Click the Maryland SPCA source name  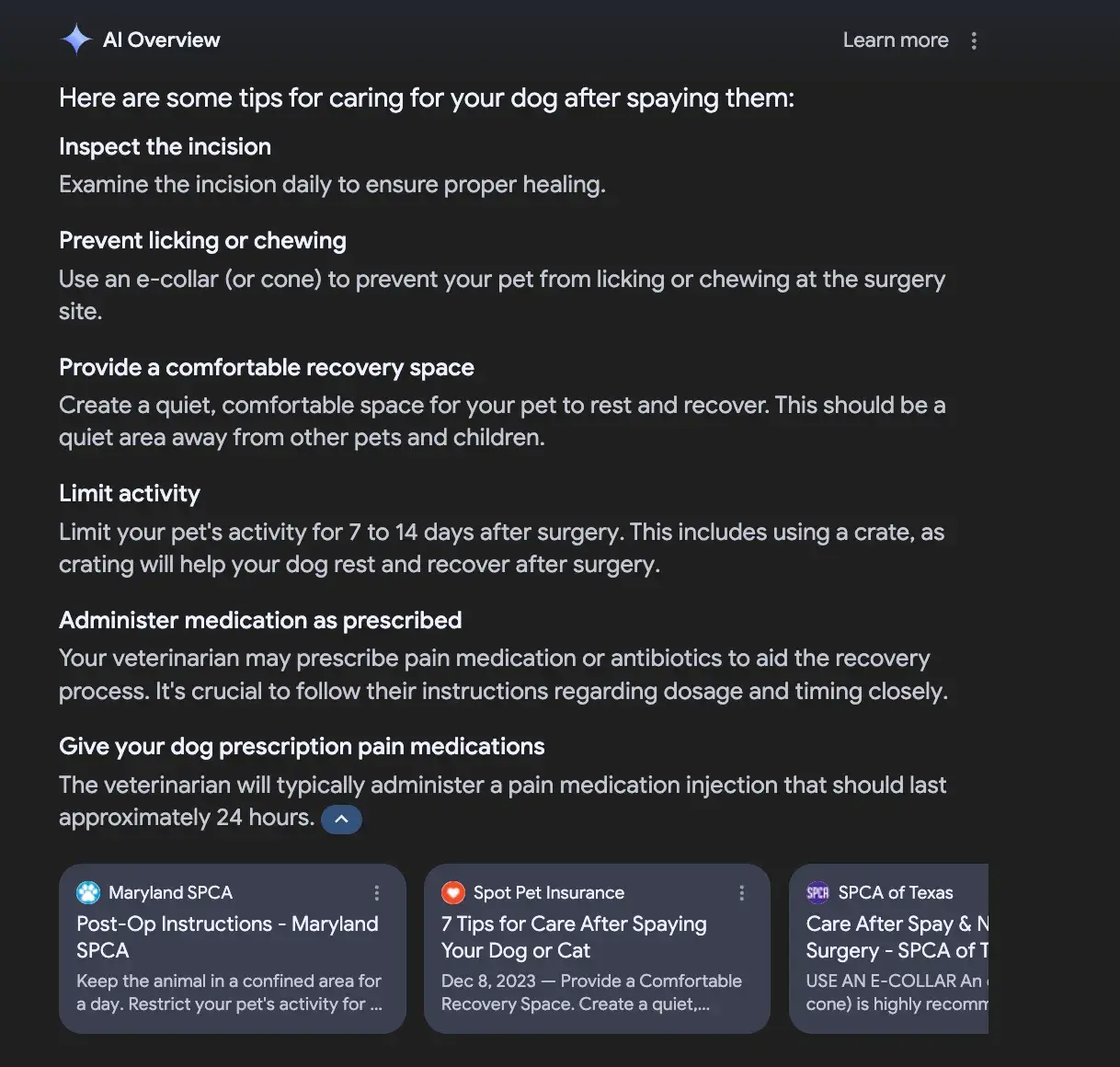point(170,892)
